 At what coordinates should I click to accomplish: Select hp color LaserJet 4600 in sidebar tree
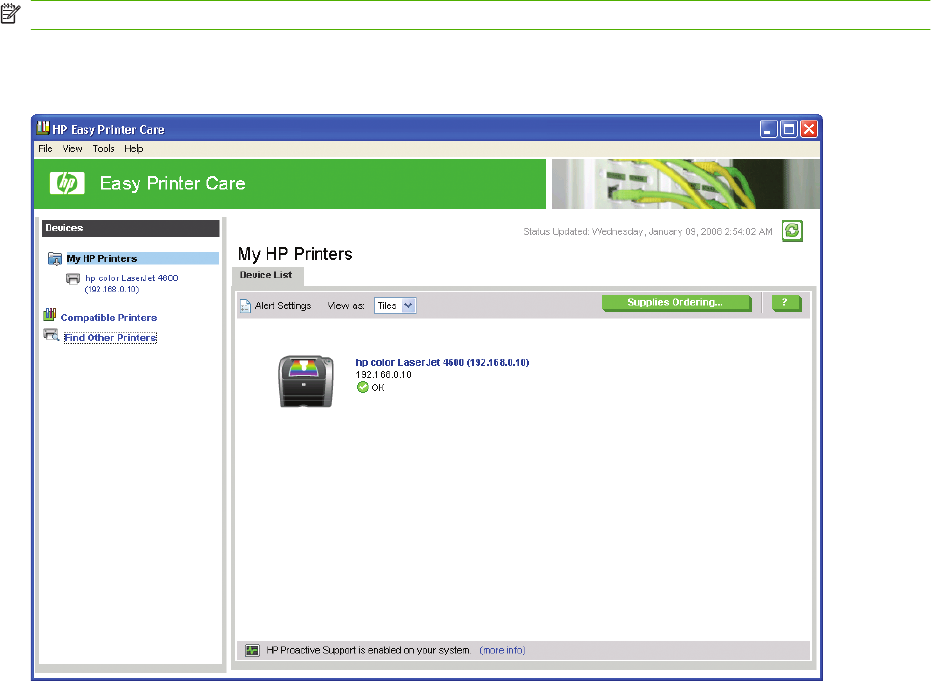pyautogui.click(x=132, y=284)
